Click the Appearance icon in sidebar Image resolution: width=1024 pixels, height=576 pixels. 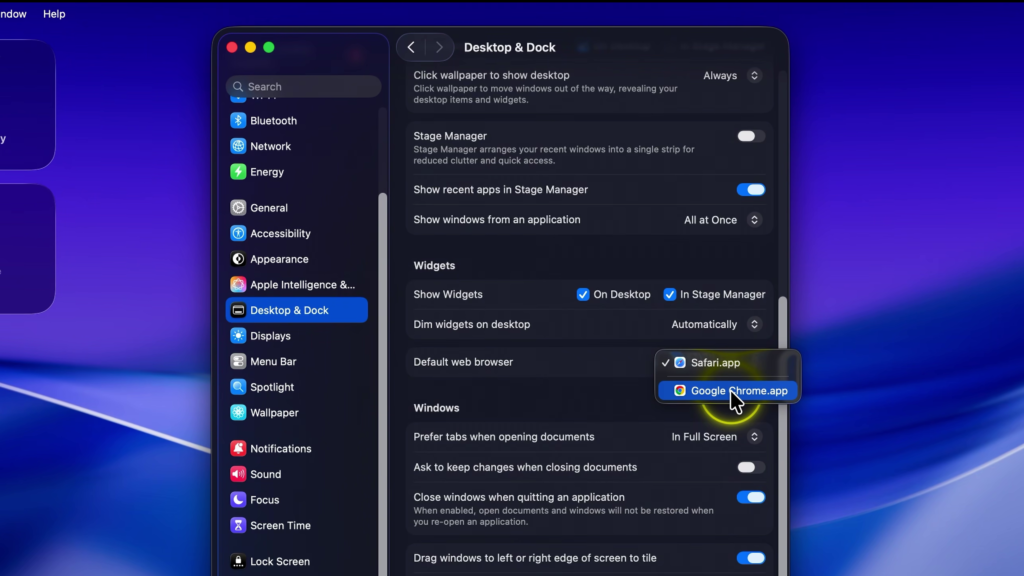click(238, 259)
